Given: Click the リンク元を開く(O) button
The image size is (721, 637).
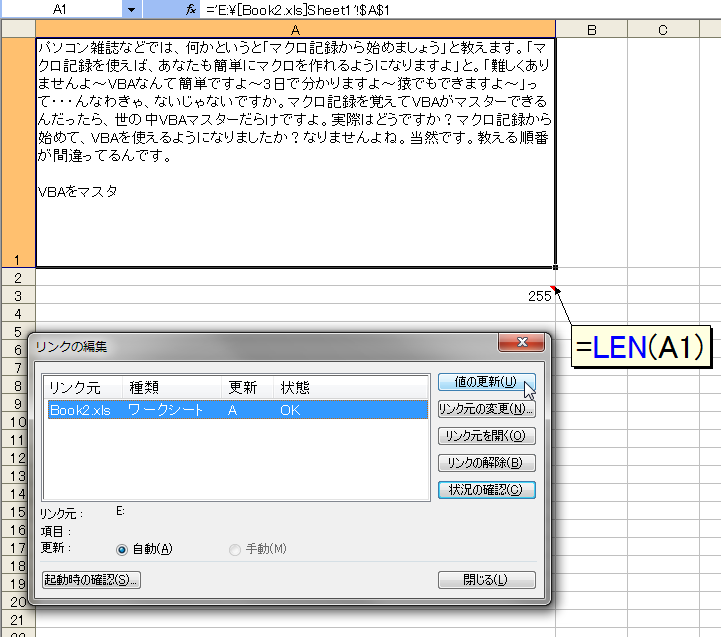Looking at the screenshot, I should pos(486,436).
